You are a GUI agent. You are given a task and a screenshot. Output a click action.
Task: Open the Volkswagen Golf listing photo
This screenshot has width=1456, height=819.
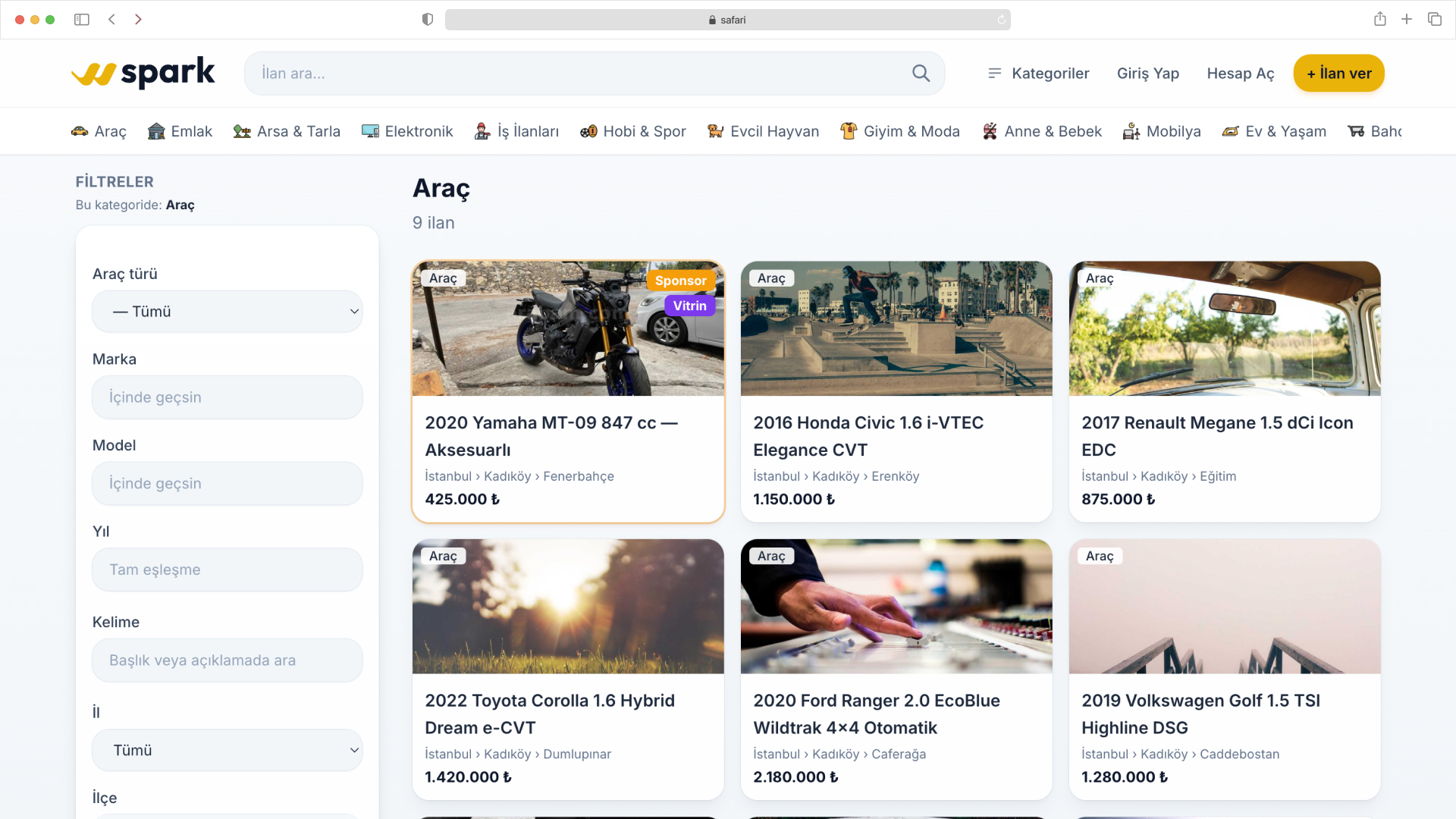(1225, 607)
